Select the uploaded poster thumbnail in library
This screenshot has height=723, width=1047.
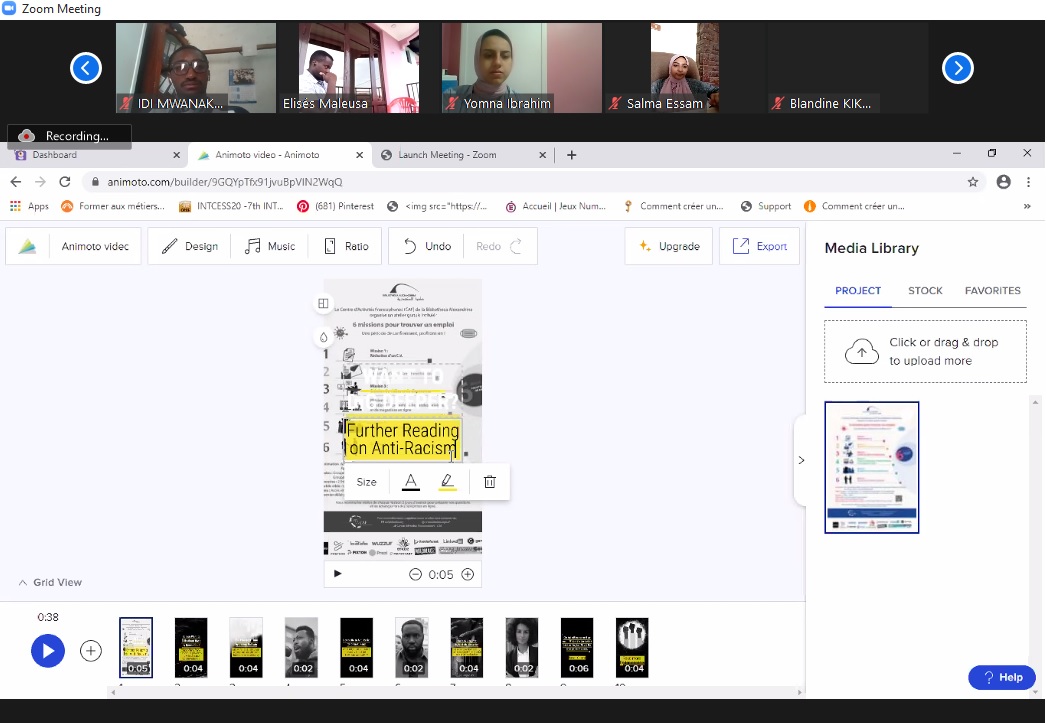tap(871, 467)
